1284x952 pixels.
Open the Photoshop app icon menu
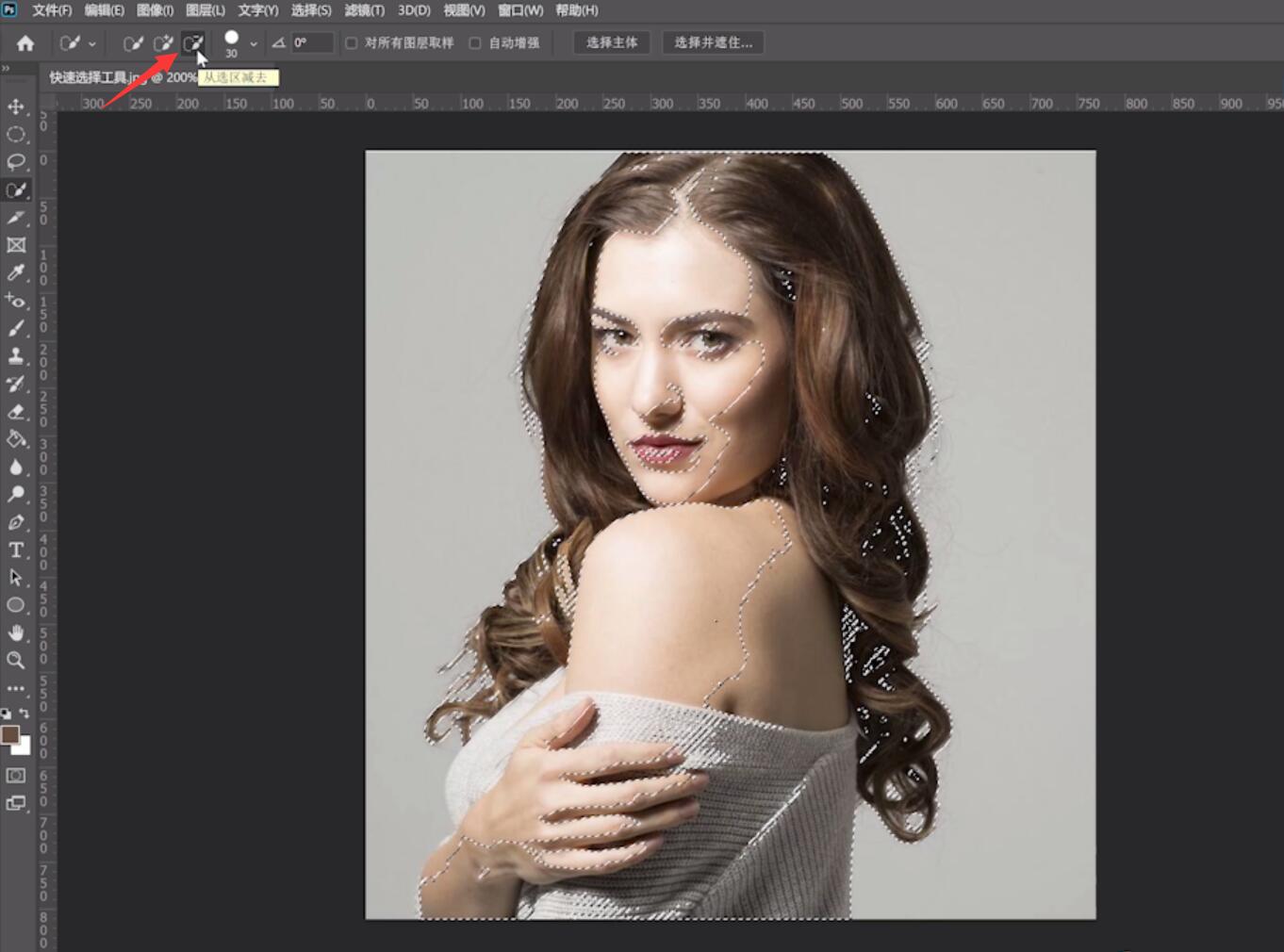coord(9,9)
